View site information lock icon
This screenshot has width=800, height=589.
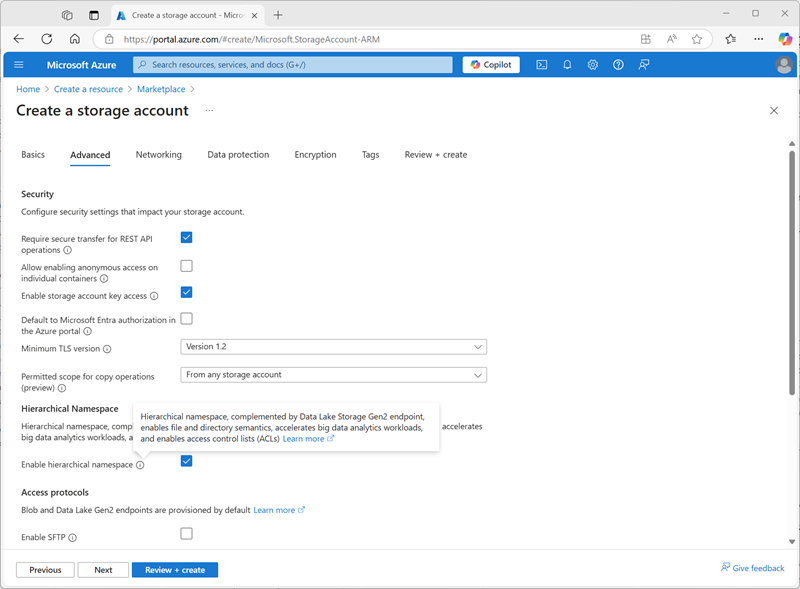click(109, 39)
